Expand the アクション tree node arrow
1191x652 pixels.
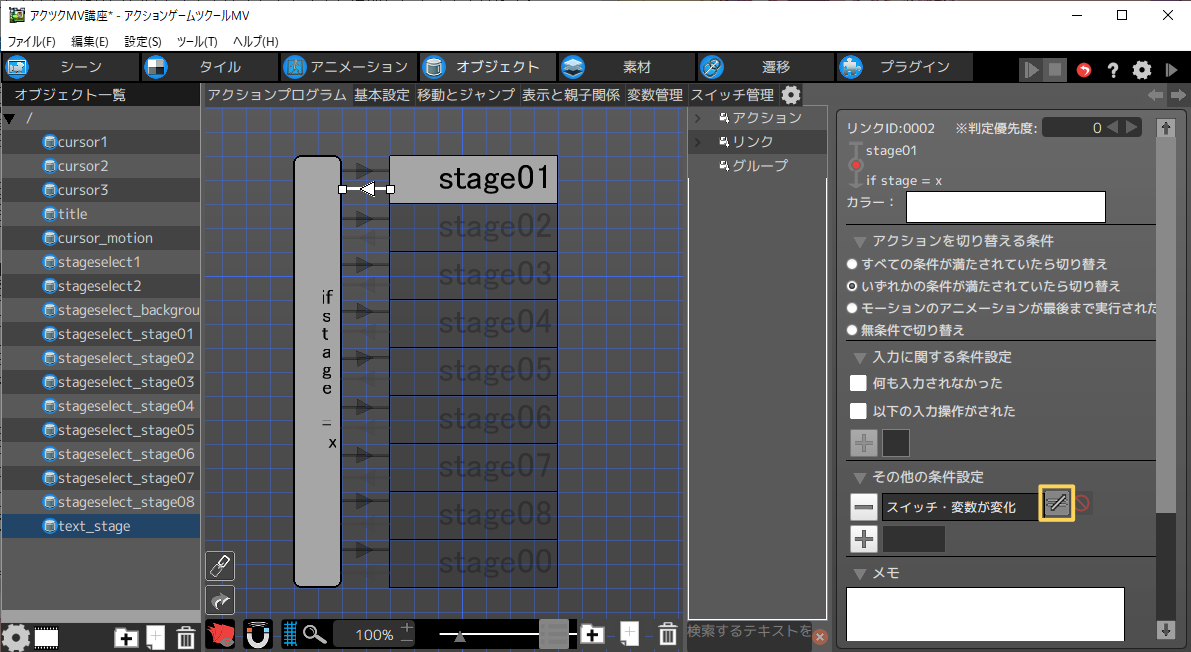coord(698,118)
